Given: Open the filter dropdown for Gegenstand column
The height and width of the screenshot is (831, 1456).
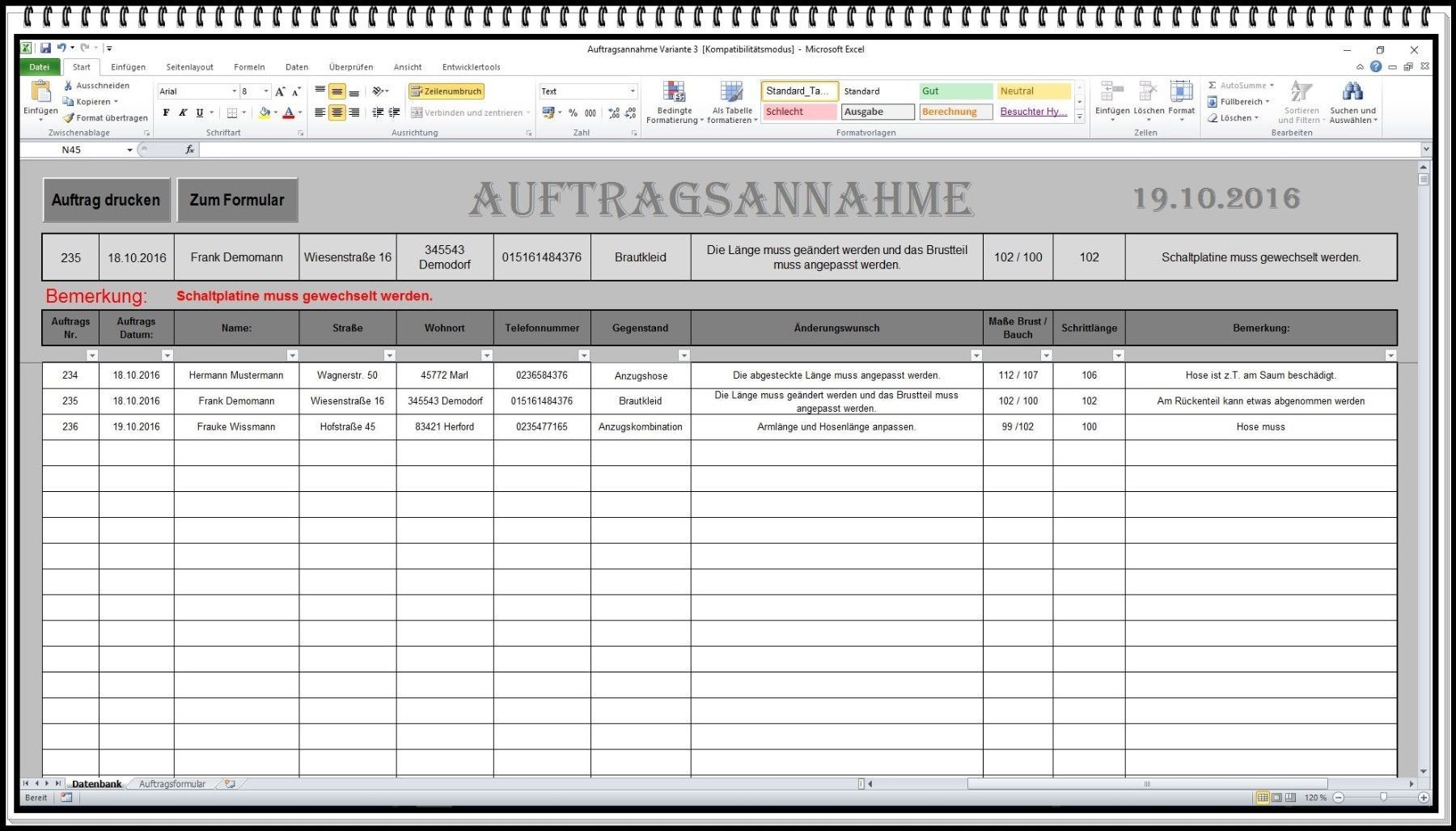Looking at the screenshot, I should (684, 355).
